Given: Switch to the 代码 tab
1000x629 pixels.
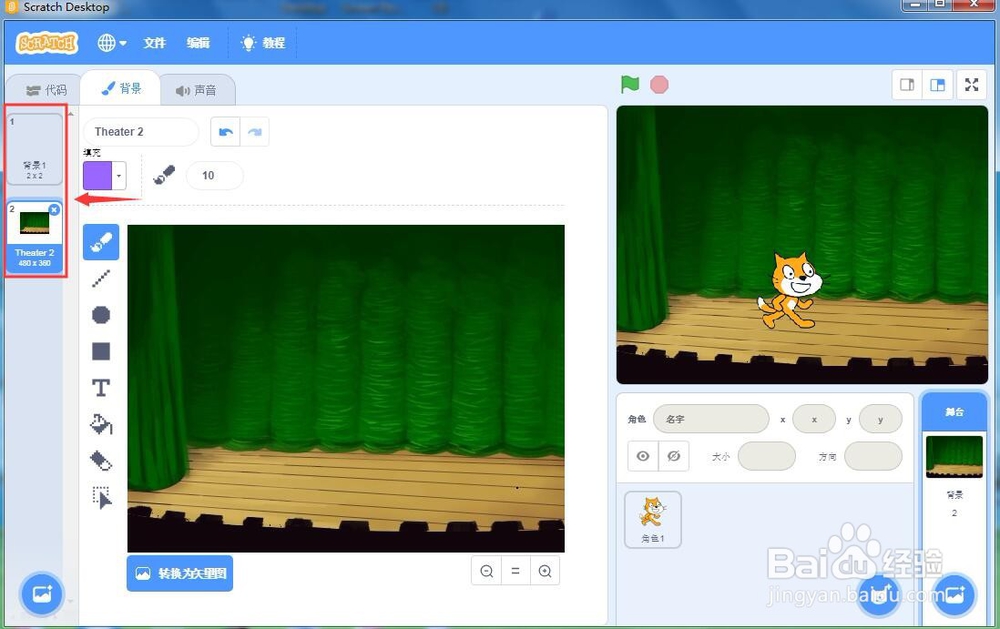Looking at the screenshot, I should coord(46,90).
